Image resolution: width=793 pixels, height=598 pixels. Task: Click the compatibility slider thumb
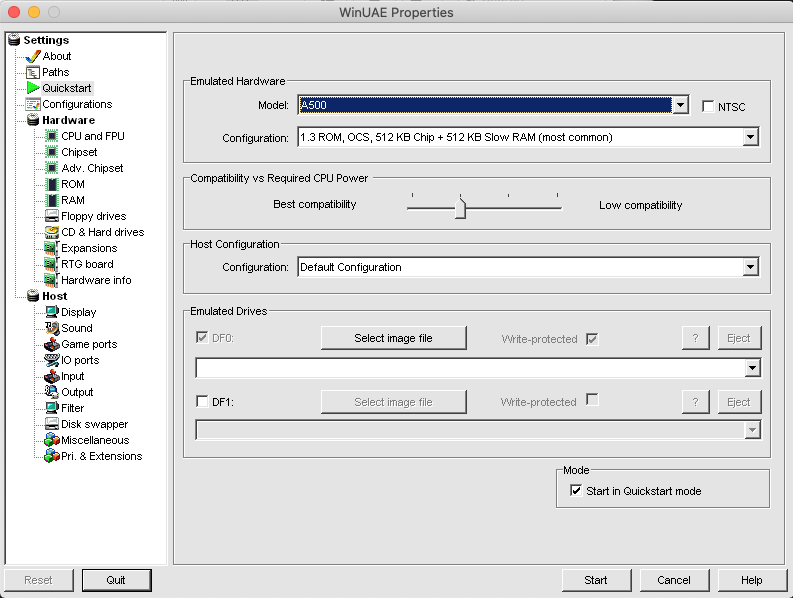pos(460,208)
